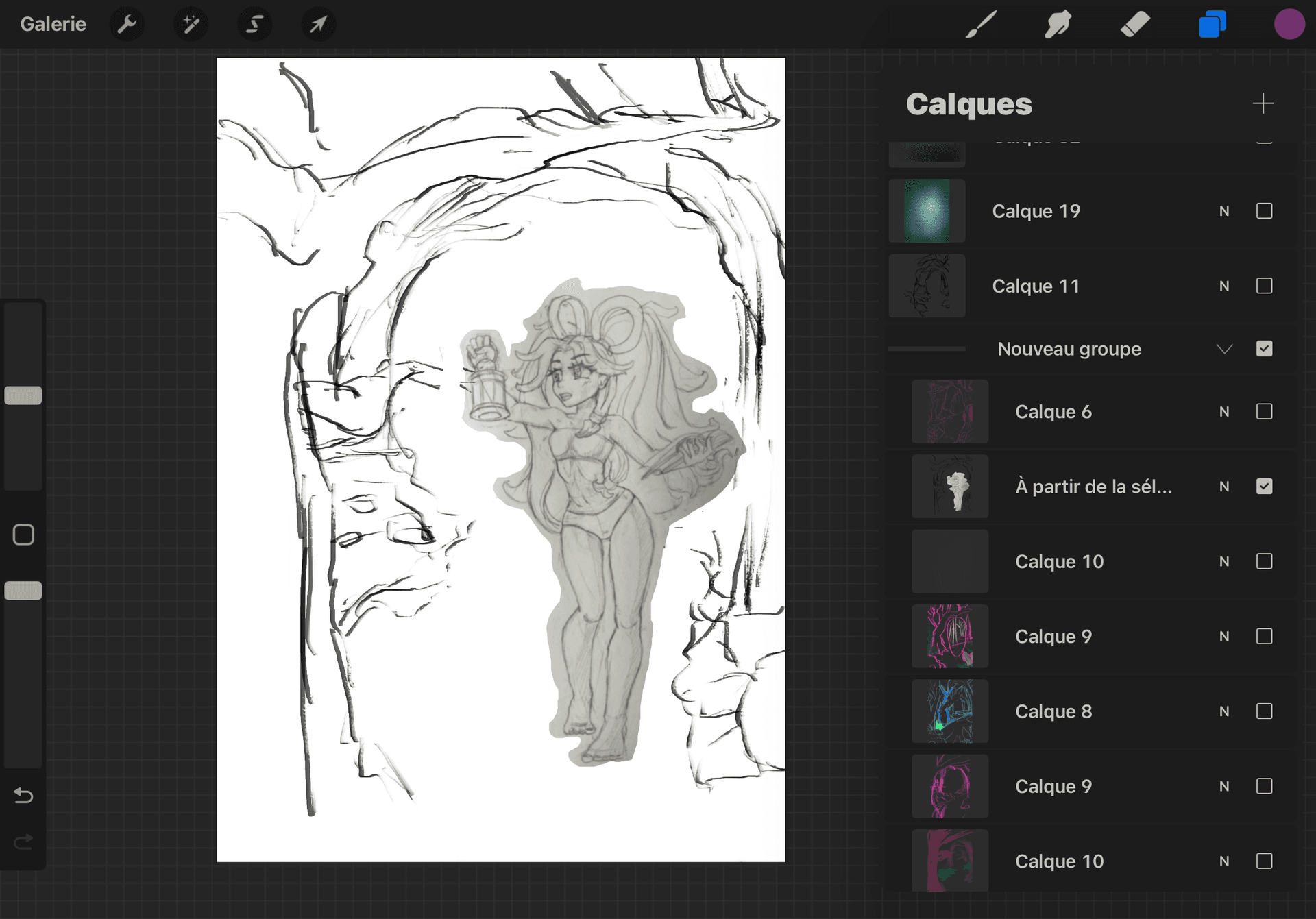This screenshot has width=1316, height=919.
Task: Select the Eraser tool
Action: click(x=1135, y=25)
